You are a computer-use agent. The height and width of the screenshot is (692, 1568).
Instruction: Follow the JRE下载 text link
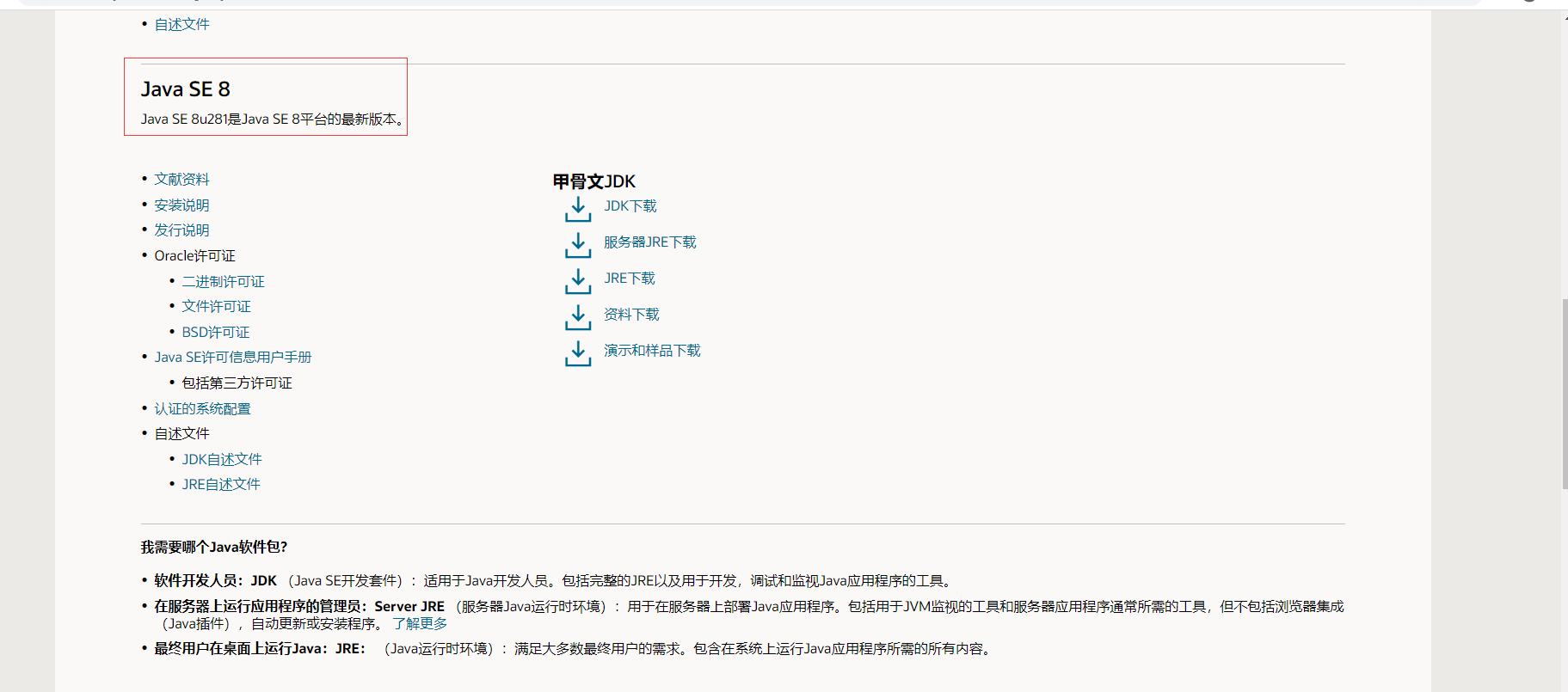(x=629, y=279)
